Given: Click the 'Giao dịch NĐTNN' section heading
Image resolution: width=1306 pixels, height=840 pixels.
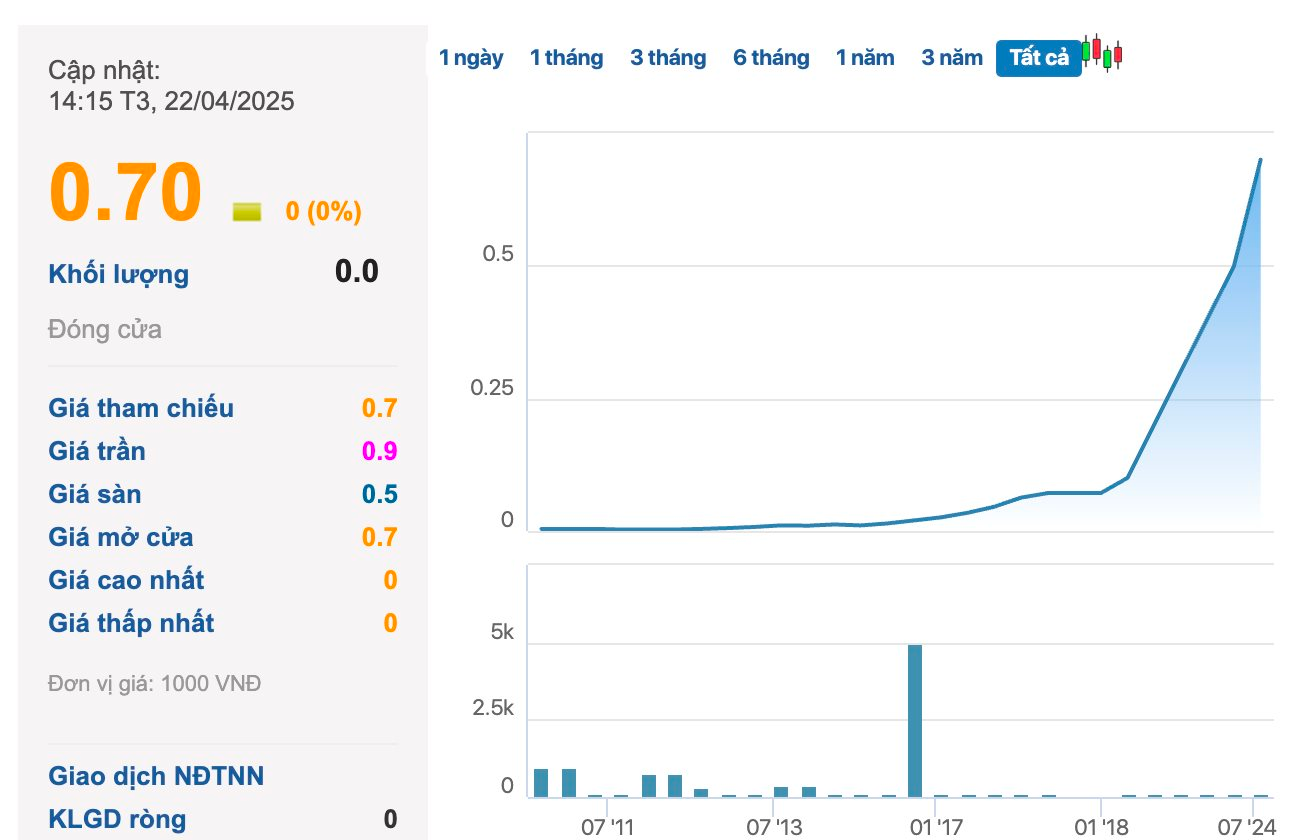Looking at the screenshot, I should (156, 776).
